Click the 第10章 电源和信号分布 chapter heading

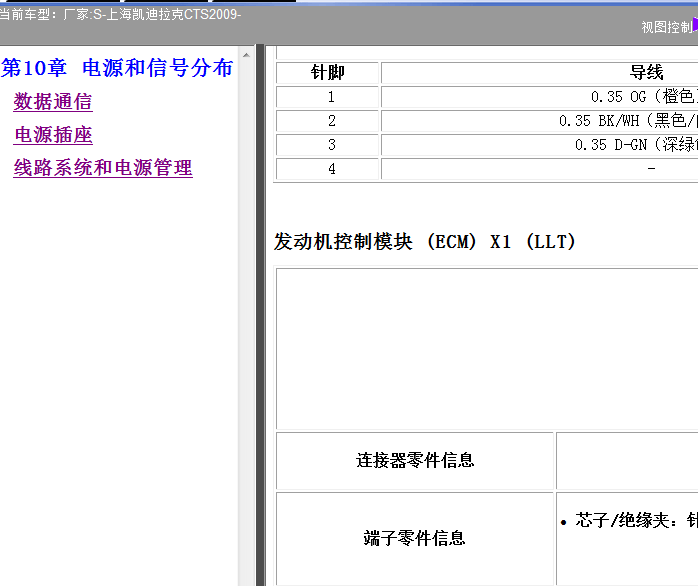(117, 68)
